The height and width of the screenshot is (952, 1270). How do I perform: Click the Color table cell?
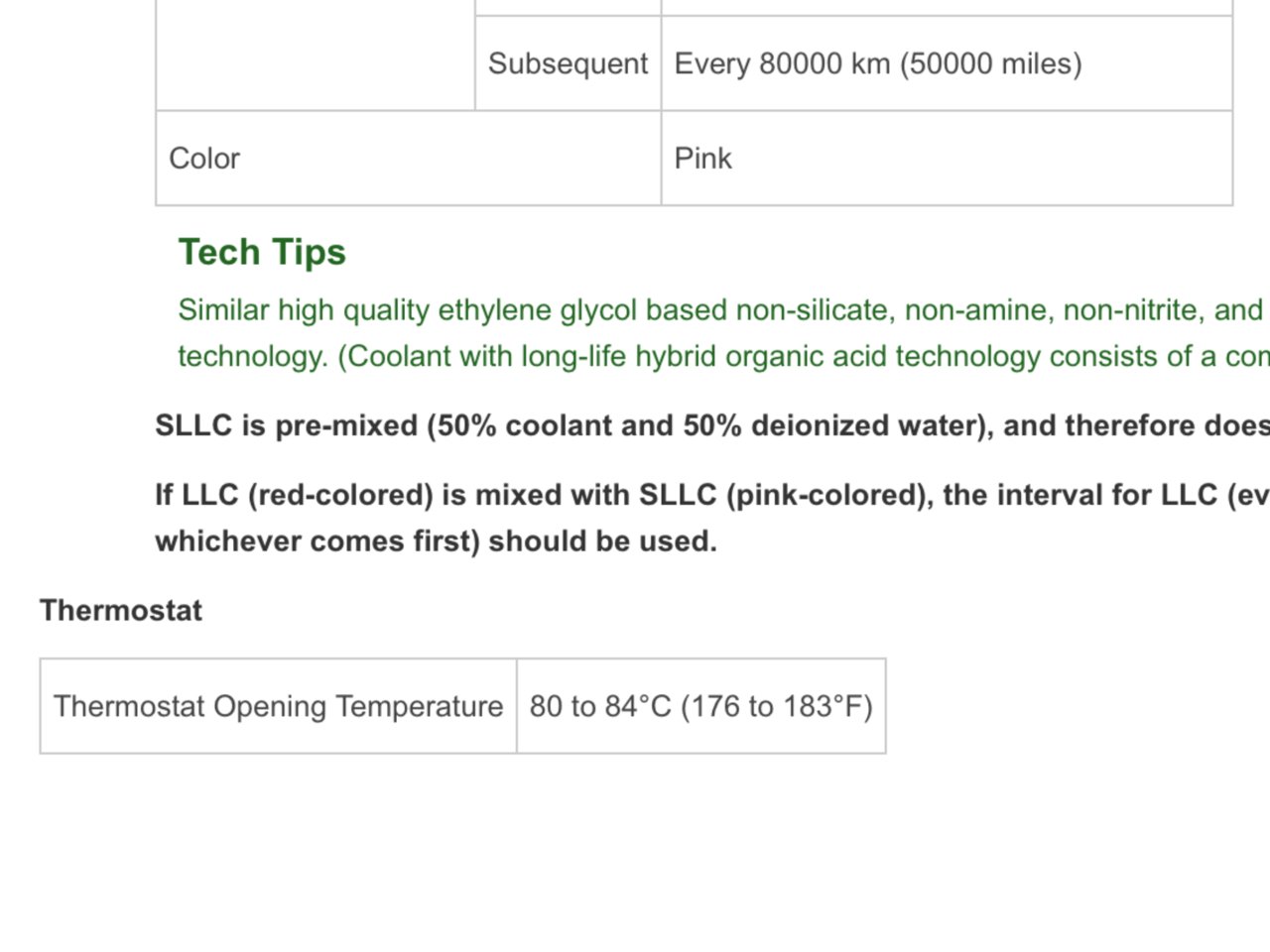pyautogui.click(x=409, y=159)
